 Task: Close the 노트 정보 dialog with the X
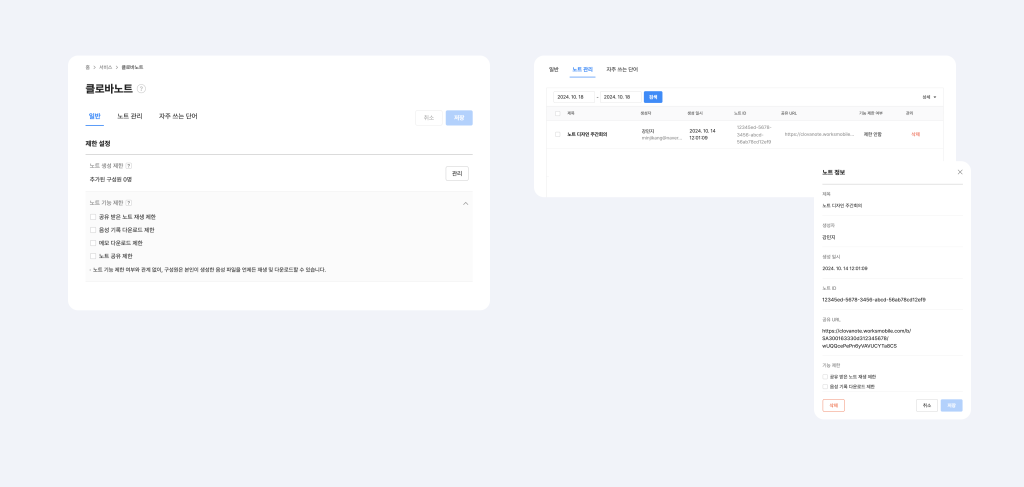tap(960, 172)
